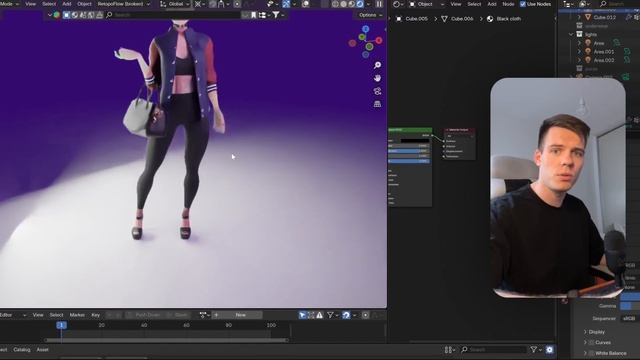Click pause render icon in viewport header
The image size is (640, 360).
click(380, 4)
